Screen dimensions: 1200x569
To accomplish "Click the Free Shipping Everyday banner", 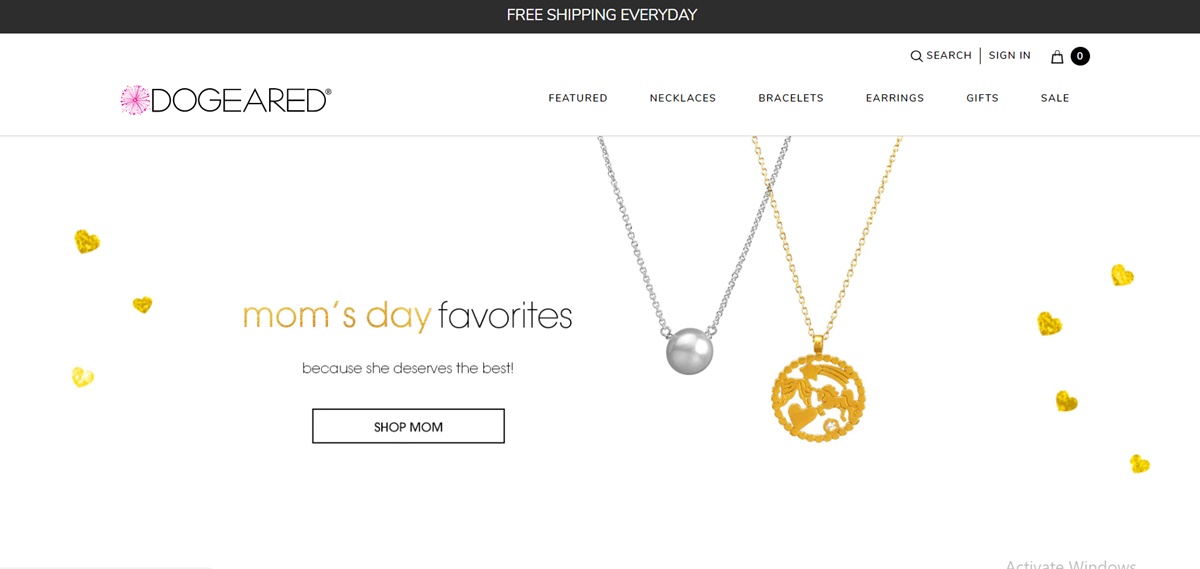I will click(x=601, y=15).
